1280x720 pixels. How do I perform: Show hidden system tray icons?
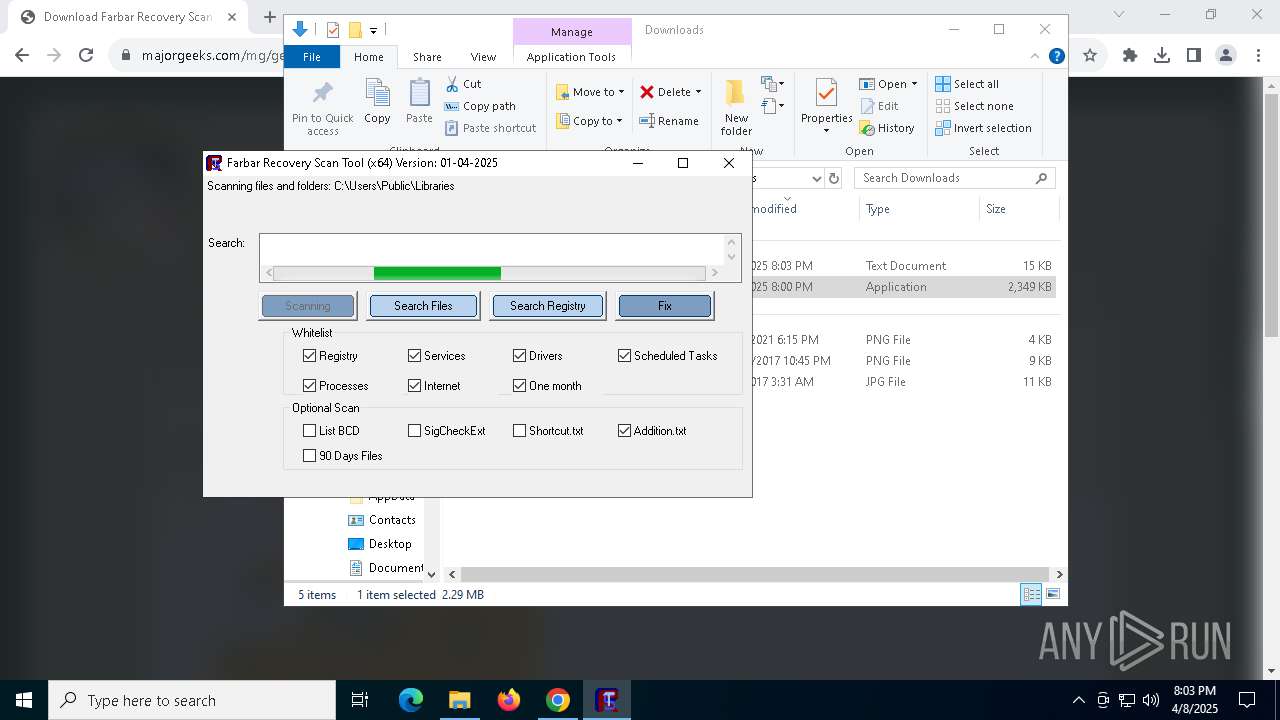coord(1078,700)
